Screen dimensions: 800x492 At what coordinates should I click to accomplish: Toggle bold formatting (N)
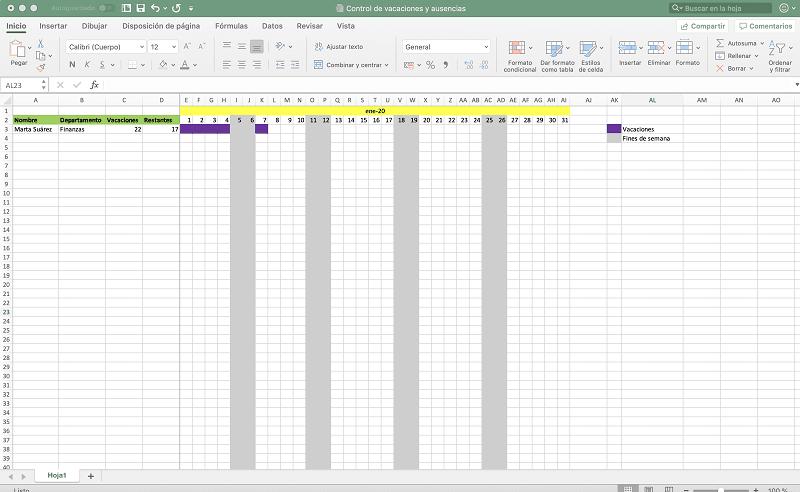point(71,65)
